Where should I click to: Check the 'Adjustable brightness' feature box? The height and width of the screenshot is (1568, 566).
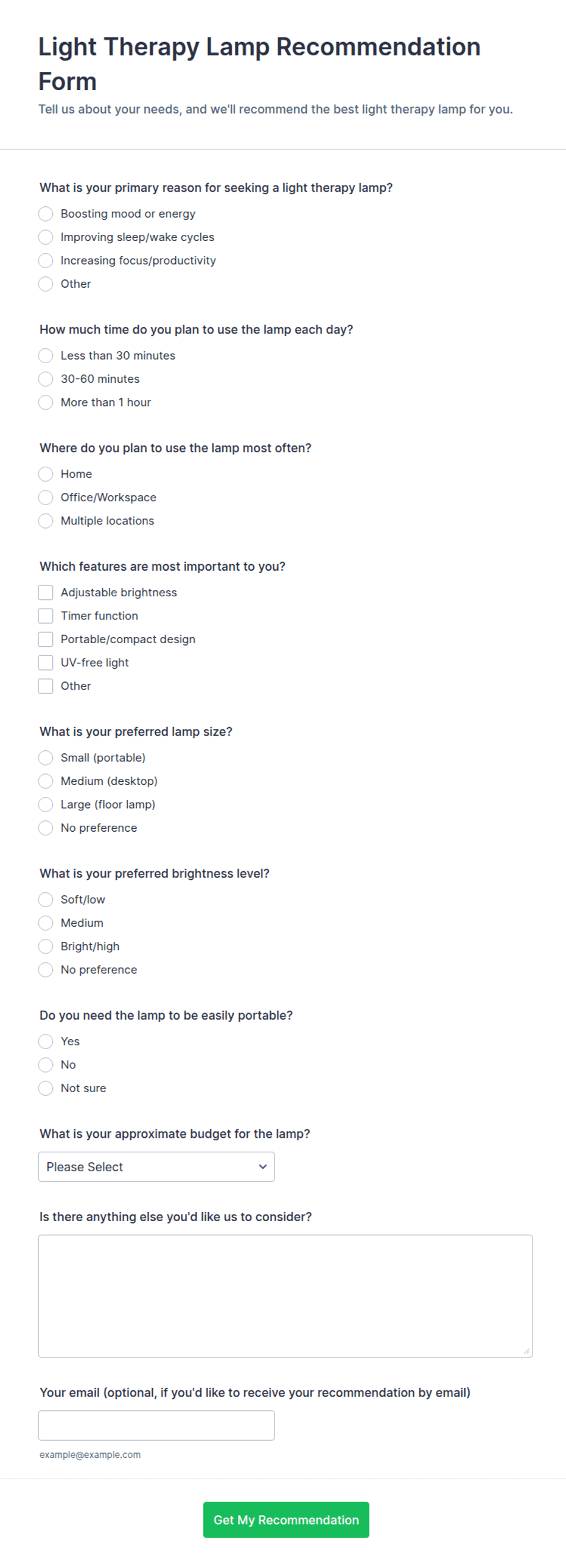46,592
